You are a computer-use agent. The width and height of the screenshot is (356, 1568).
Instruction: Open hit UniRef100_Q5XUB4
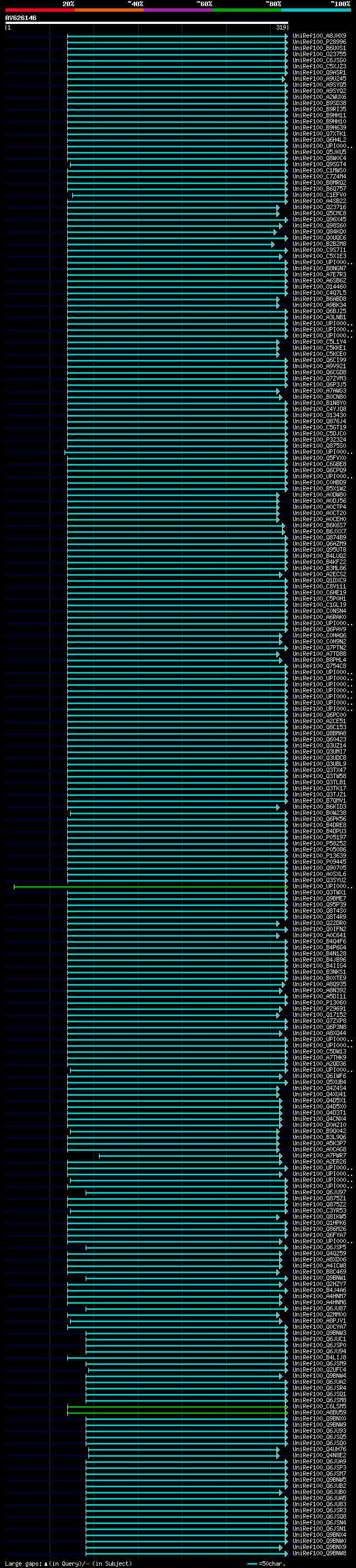(x=319, y=1082)
